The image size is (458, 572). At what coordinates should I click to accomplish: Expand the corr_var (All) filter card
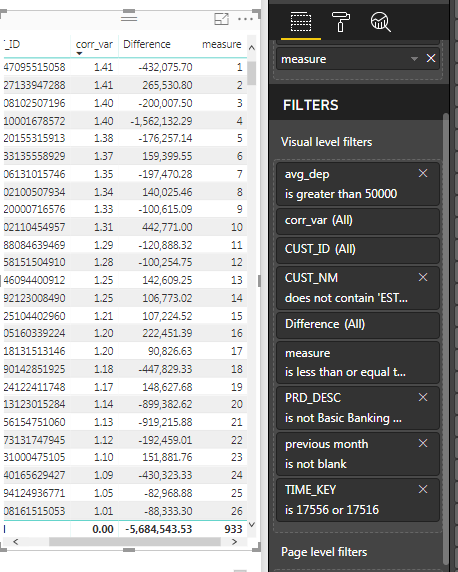point(358,220)
